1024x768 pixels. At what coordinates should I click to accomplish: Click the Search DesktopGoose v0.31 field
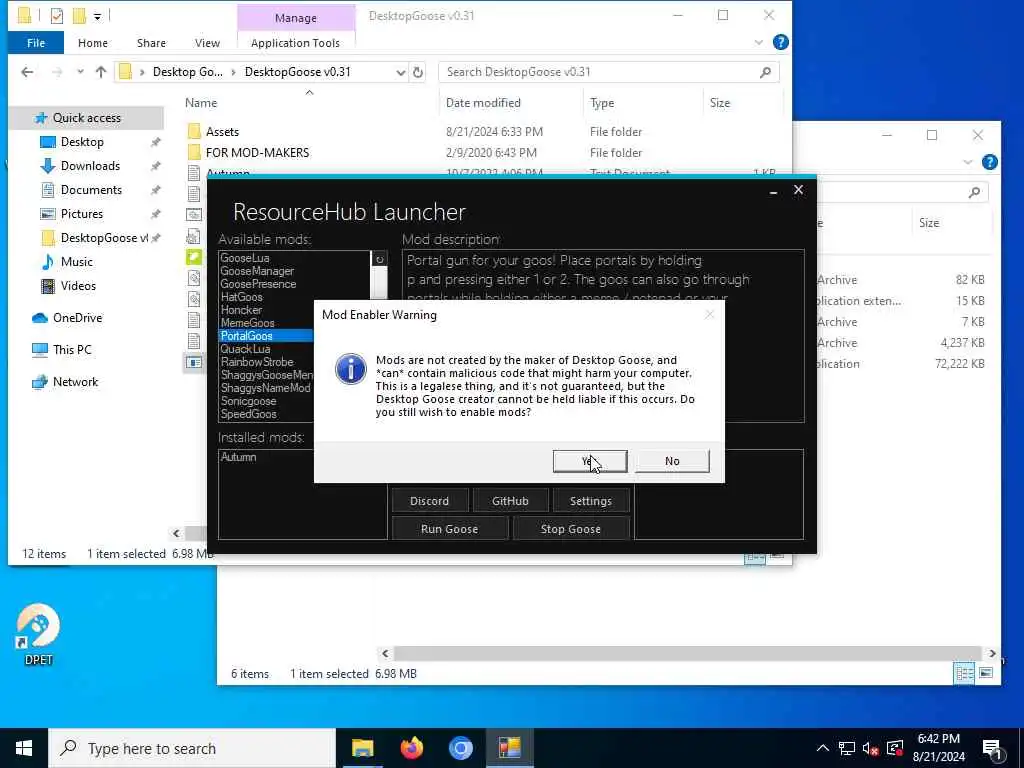pyautogui.click(x=609, y=72)
